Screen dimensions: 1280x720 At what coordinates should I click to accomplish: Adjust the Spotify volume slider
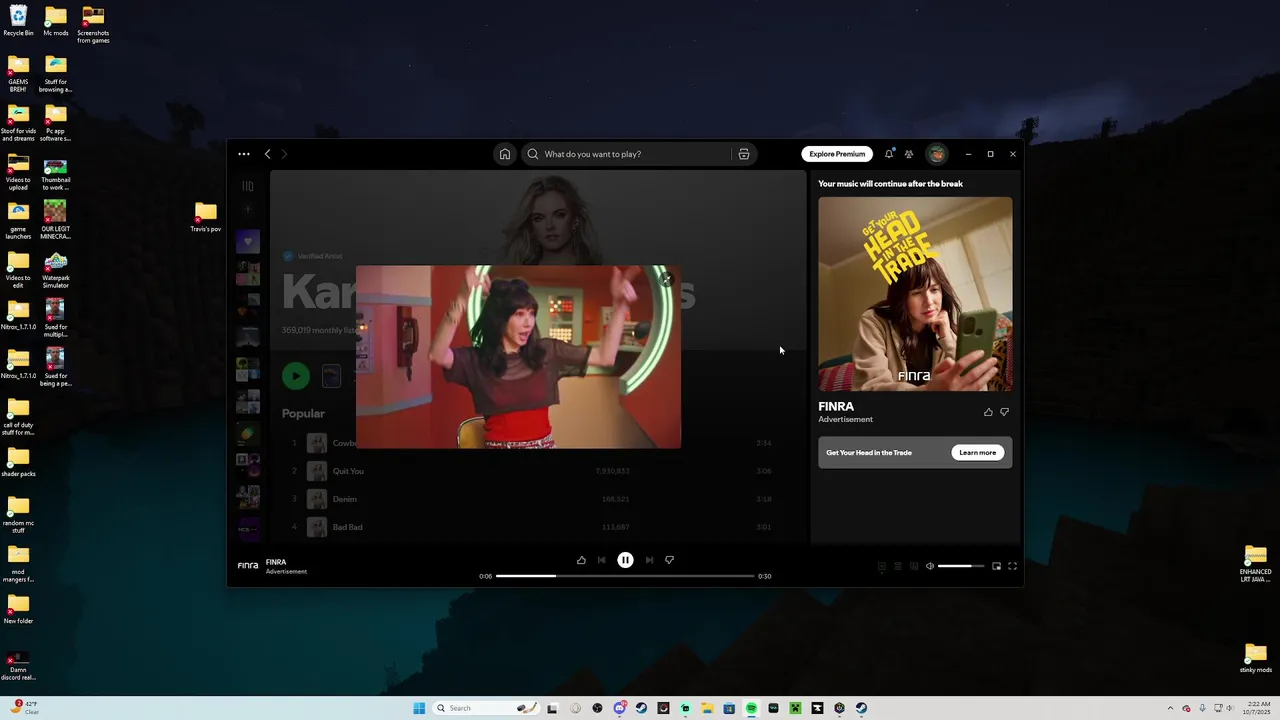coord(961,566)
